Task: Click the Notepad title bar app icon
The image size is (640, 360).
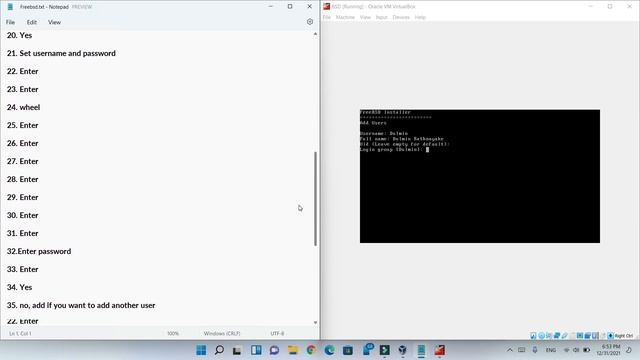Action: tap(10, 7)
